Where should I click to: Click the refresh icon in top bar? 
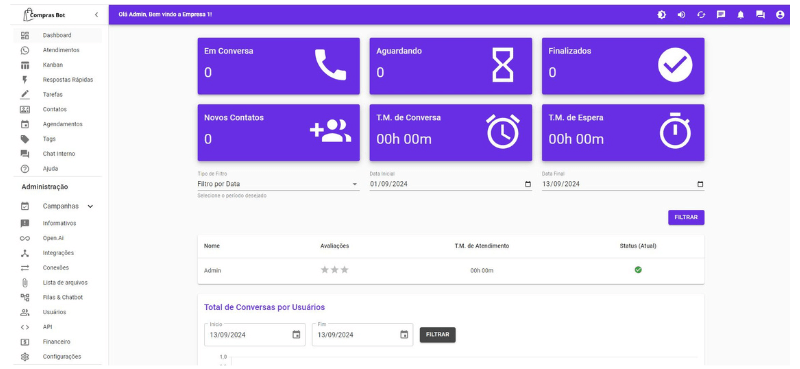[701, 15]
